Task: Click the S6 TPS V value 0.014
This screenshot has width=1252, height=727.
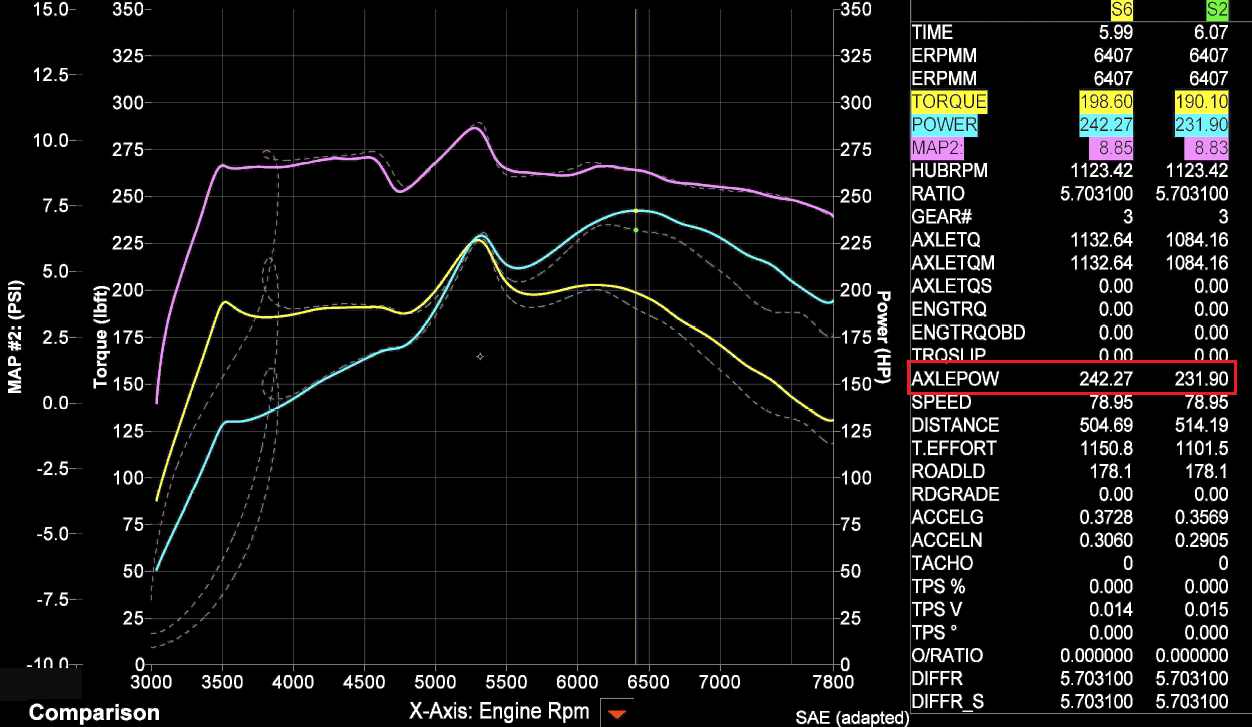Action: [x=1112, y=609]
